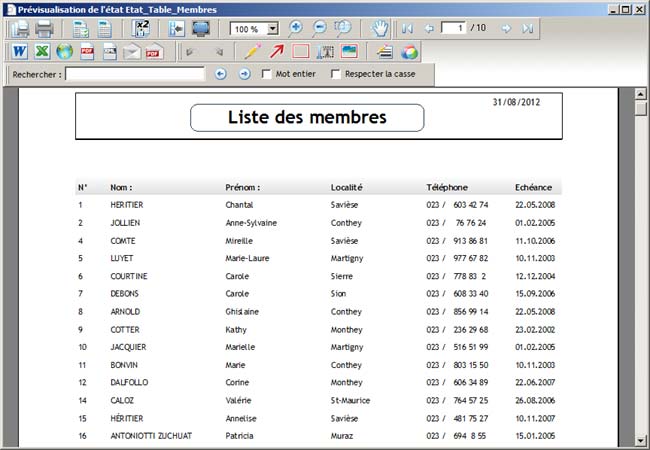
Task: Click the first name Ghislaine
Action: tap(242, 312)
